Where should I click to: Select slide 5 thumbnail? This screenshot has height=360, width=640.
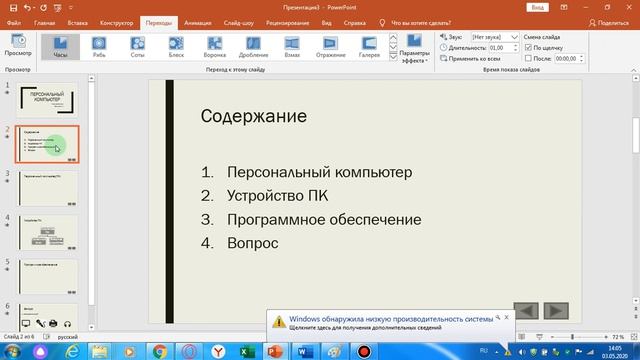click(47, 277)
